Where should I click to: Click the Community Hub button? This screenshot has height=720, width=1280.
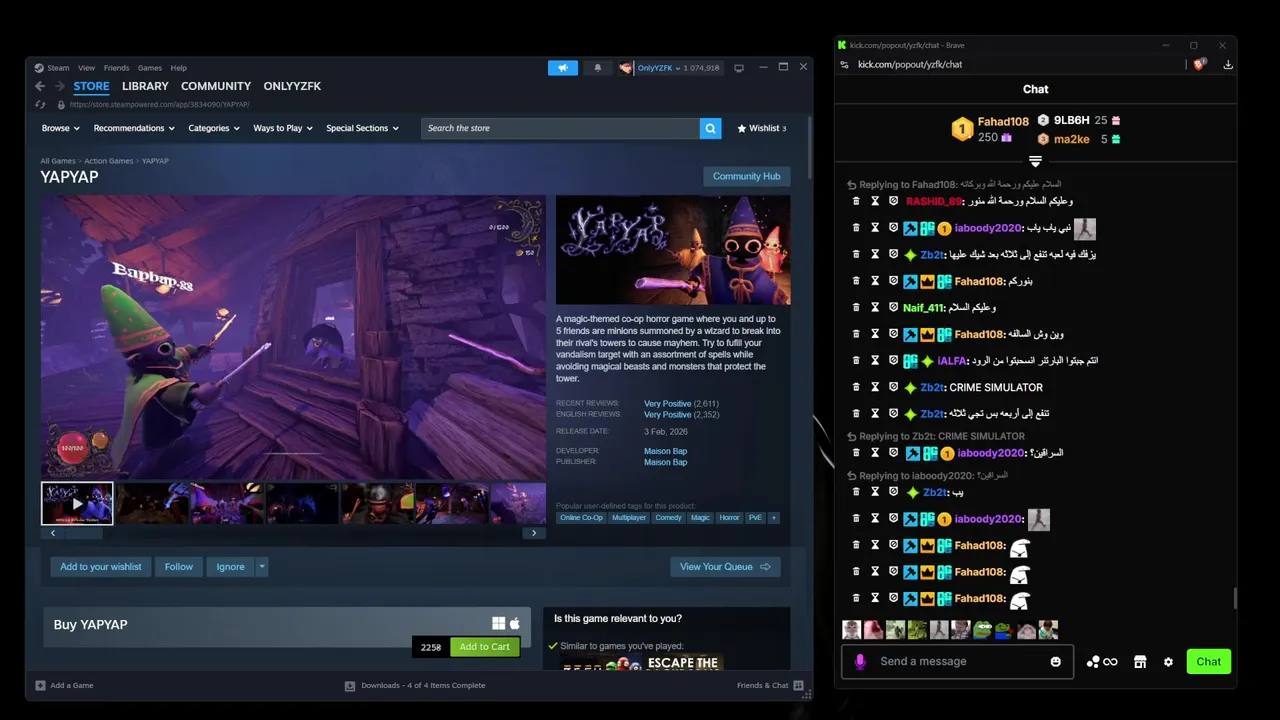pos(746,176)
